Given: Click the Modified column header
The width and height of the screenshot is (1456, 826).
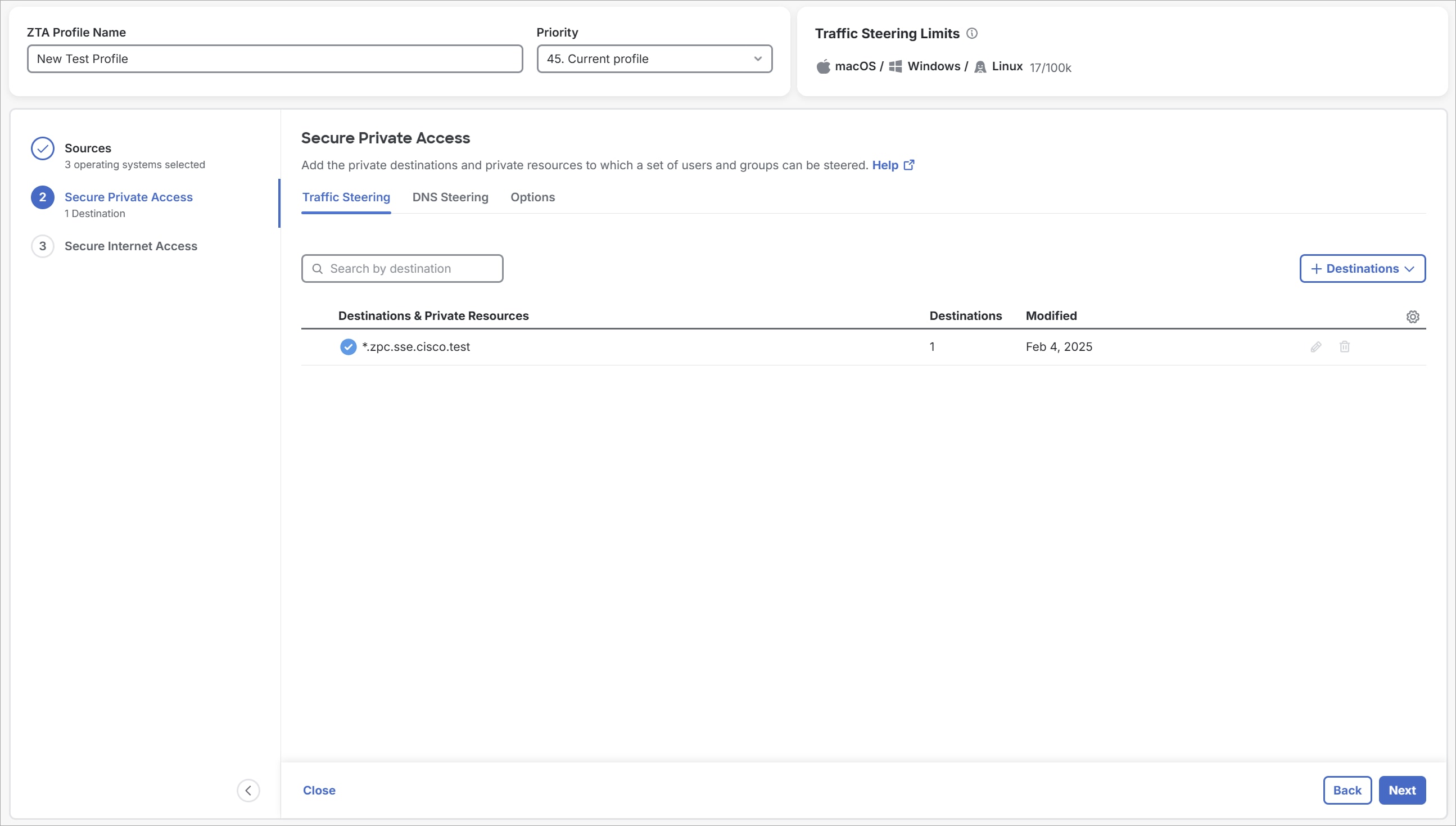Looking at the screenshot, I should pyautogui.click(x=1051, y=316).
